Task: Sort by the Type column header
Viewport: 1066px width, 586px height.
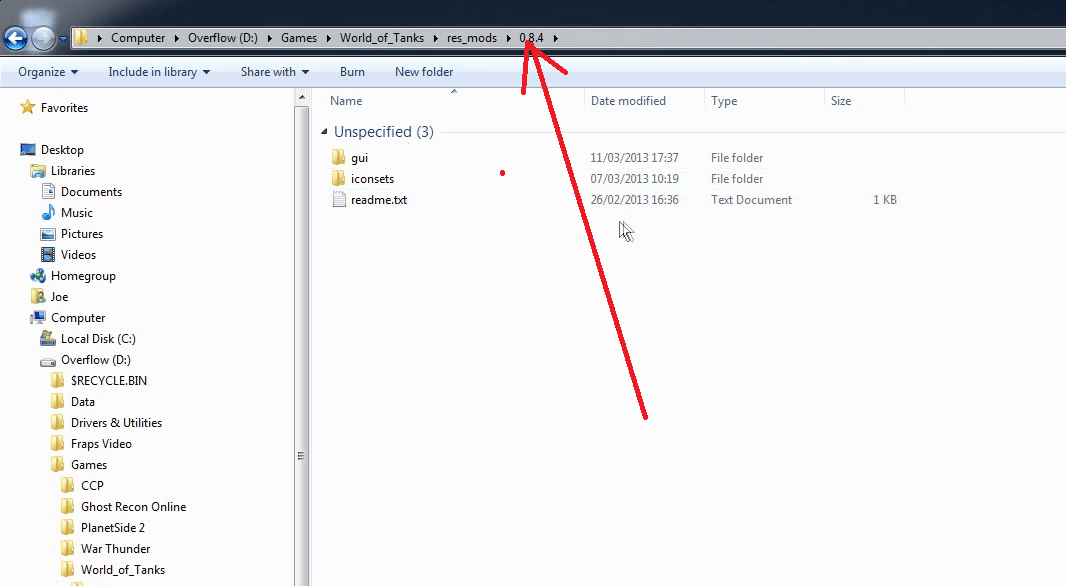Action: [724, 101]
